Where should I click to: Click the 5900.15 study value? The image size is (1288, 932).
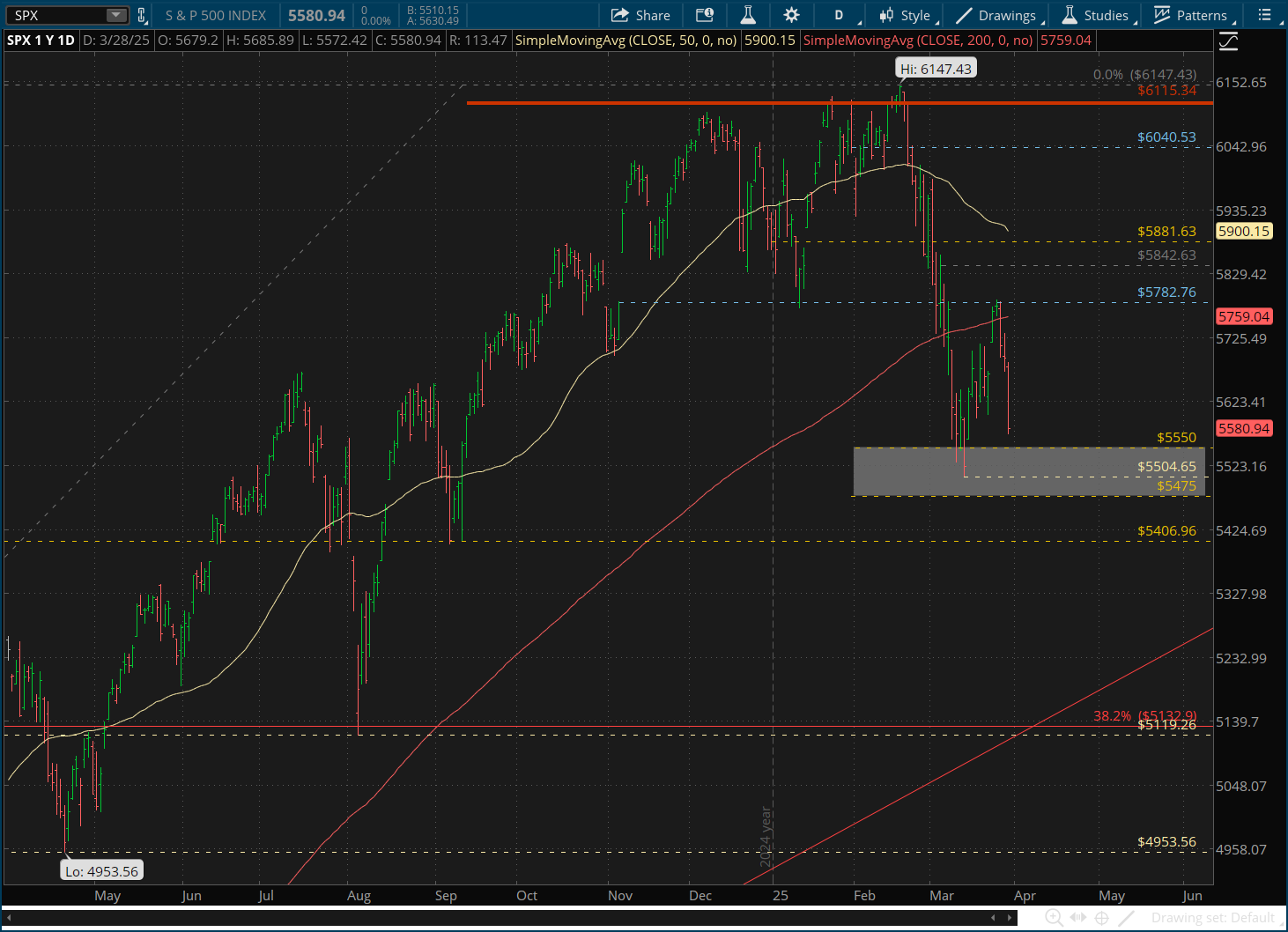[x=770, y=41]
